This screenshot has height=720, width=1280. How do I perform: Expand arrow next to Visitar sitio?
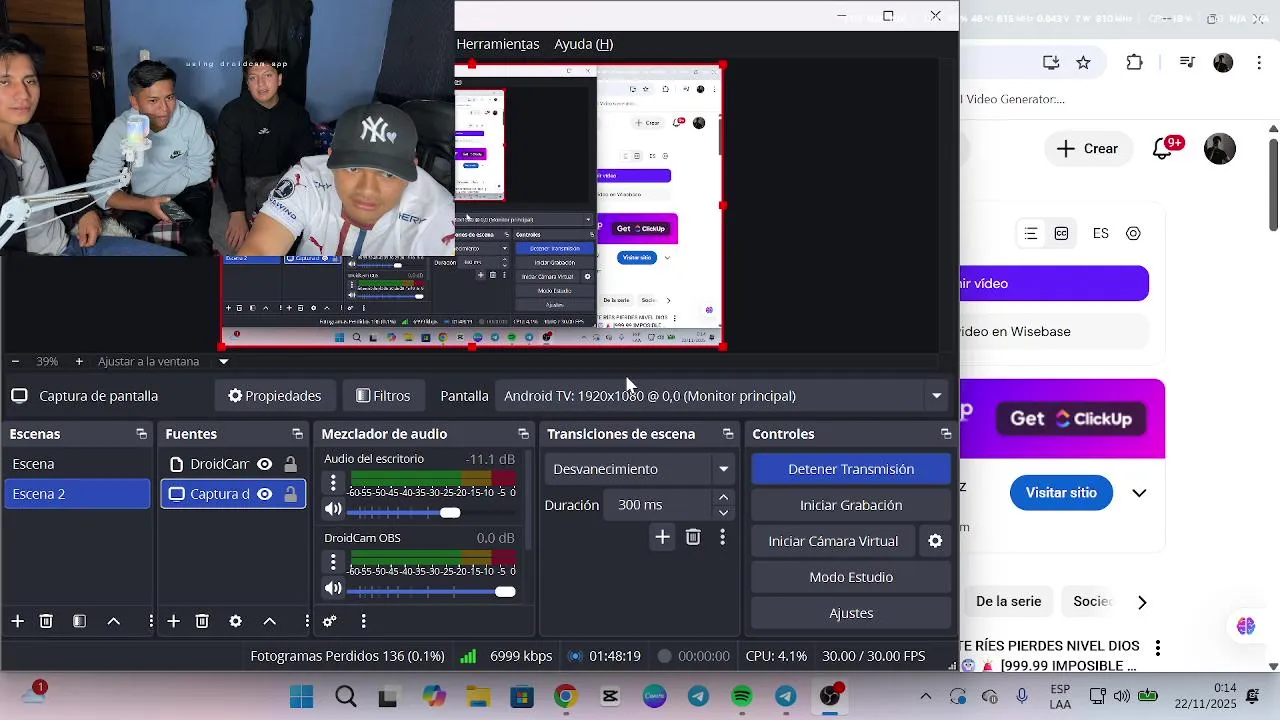[1139, 493]
